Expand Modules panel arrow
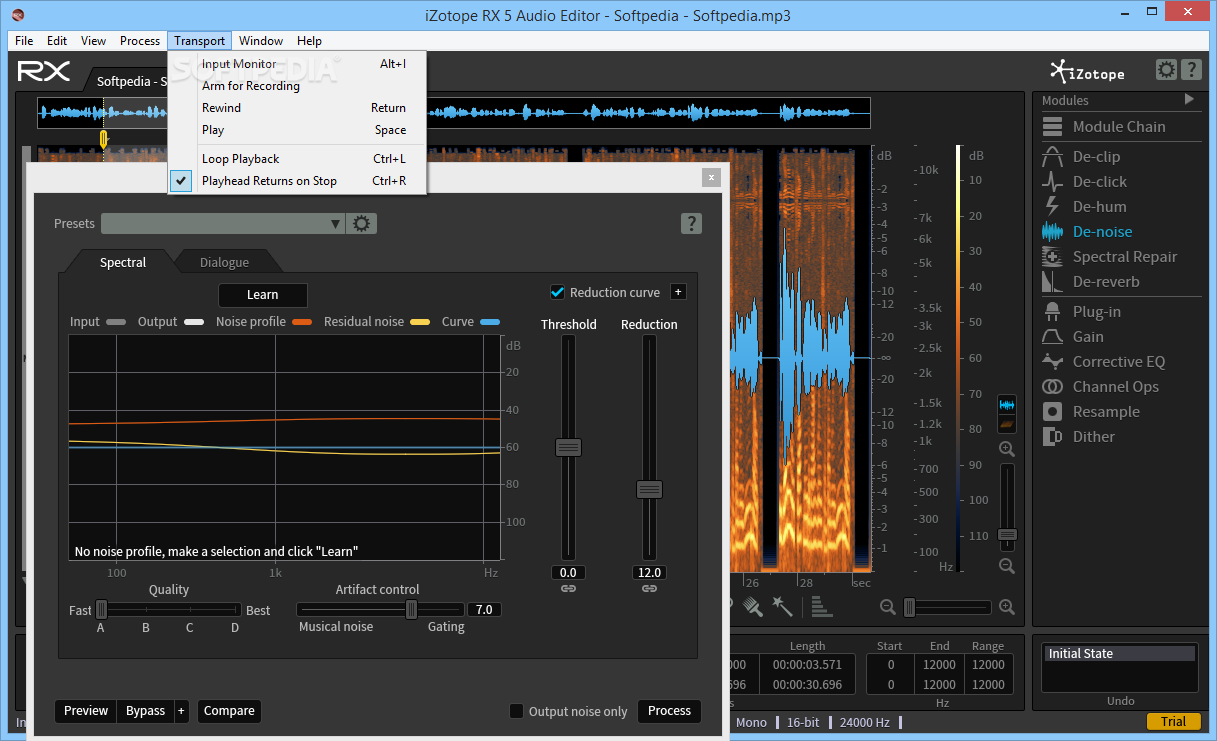This screenshot has height=741, width=1217. coord(1189,99)
